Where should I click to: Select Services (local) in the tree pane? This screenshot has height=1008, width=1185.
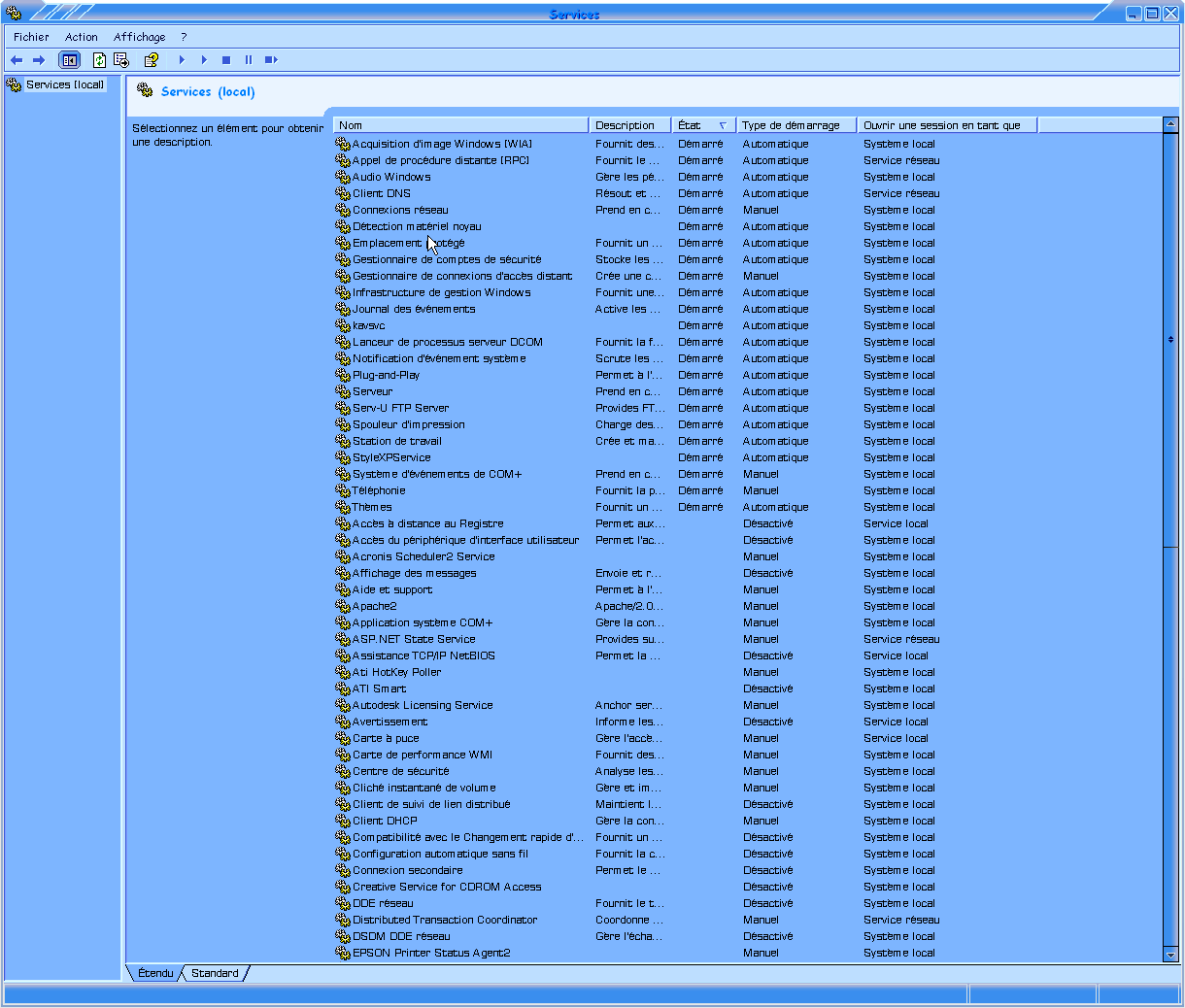64,84
